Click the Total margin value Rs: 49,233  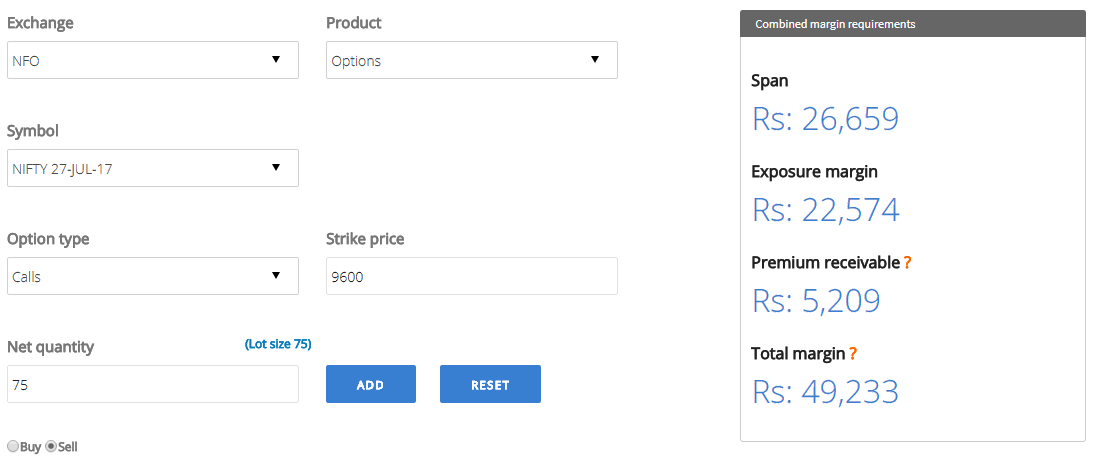pyautogui.click(x=826, y=392)
